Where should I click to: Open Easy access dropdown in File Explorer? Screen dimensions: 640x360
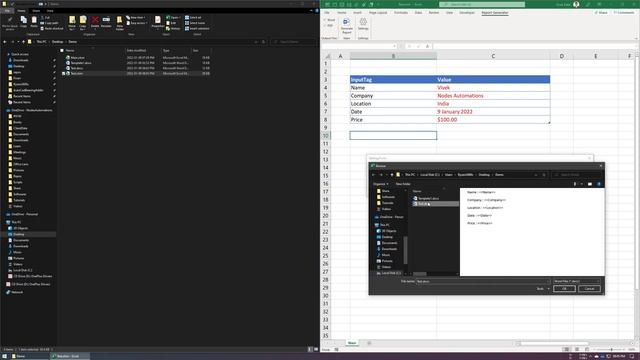pos(137,23)
